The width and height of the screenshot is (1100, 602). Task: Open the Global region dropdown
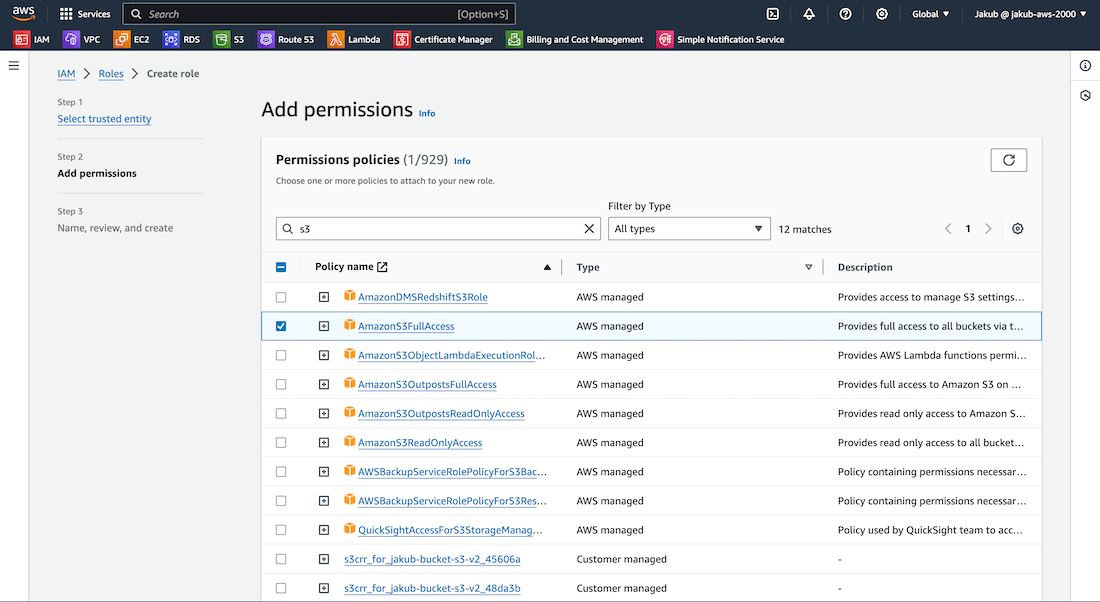(930, 14)
